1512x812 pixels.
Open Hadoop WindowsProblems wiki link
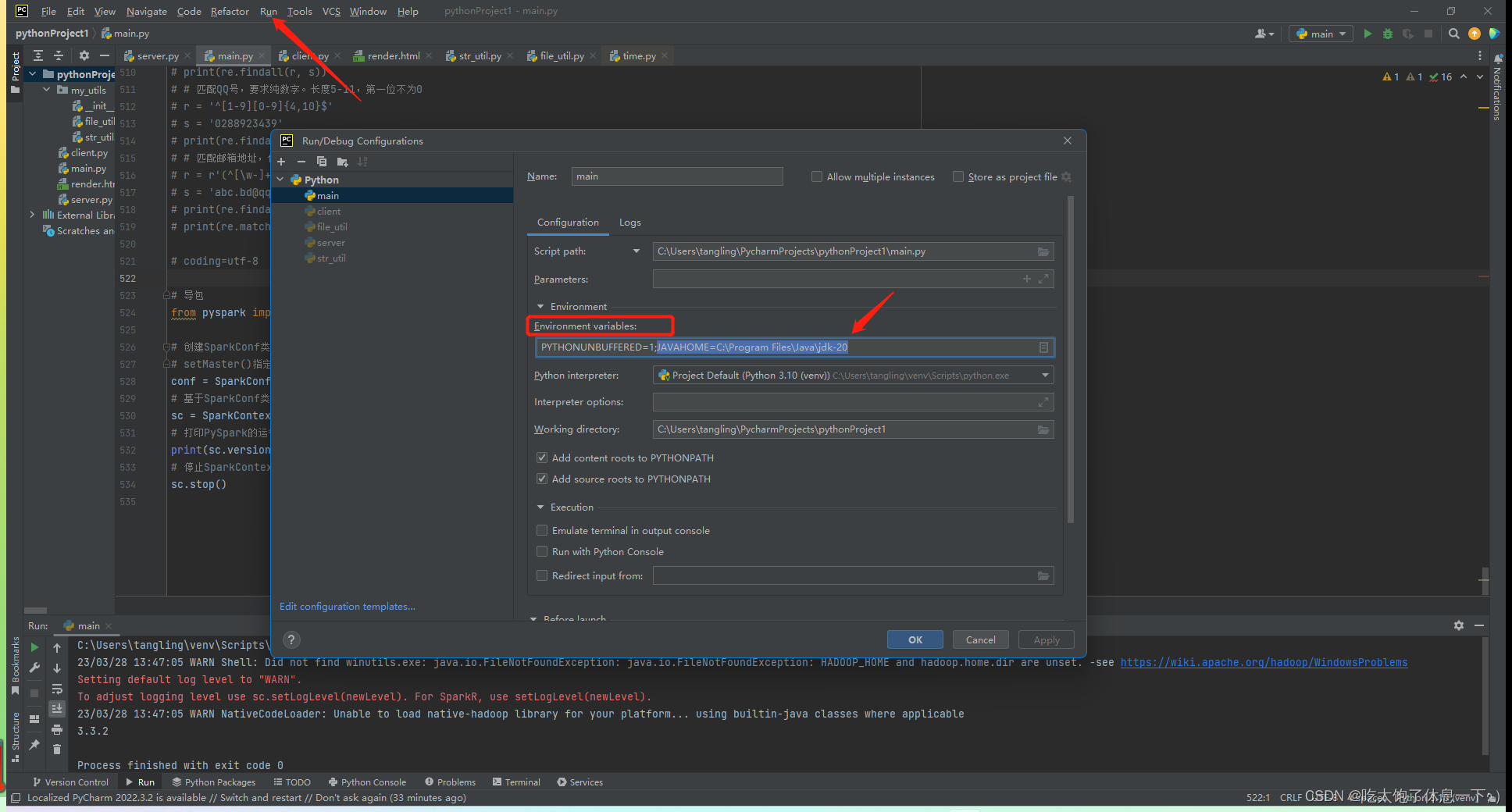[1264, 662]
